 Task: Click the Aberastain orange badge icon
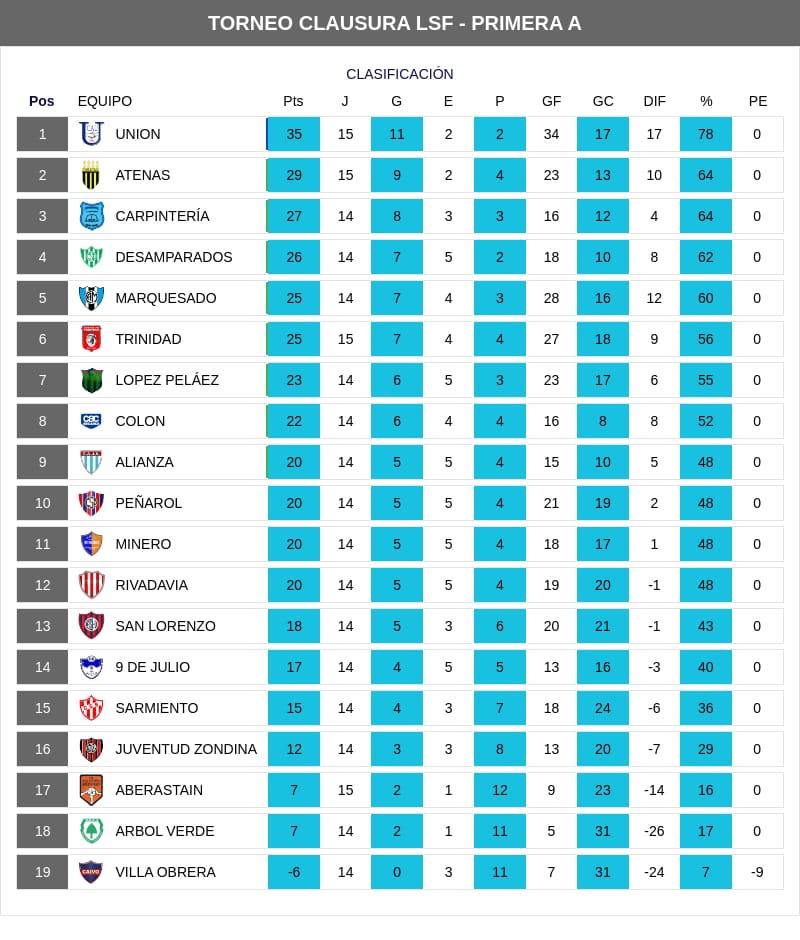tap(92, 790)
